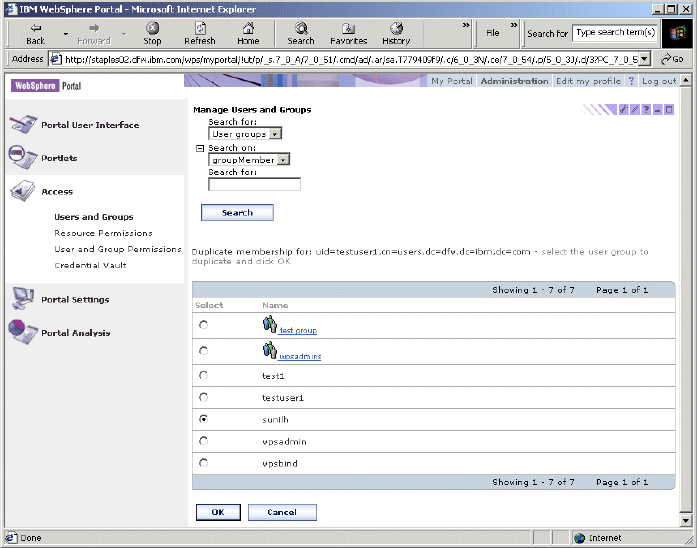The width and height of the screenshot is (697, 548).
Task: Click the Search for text field
Action: click(x=254, y=184)
